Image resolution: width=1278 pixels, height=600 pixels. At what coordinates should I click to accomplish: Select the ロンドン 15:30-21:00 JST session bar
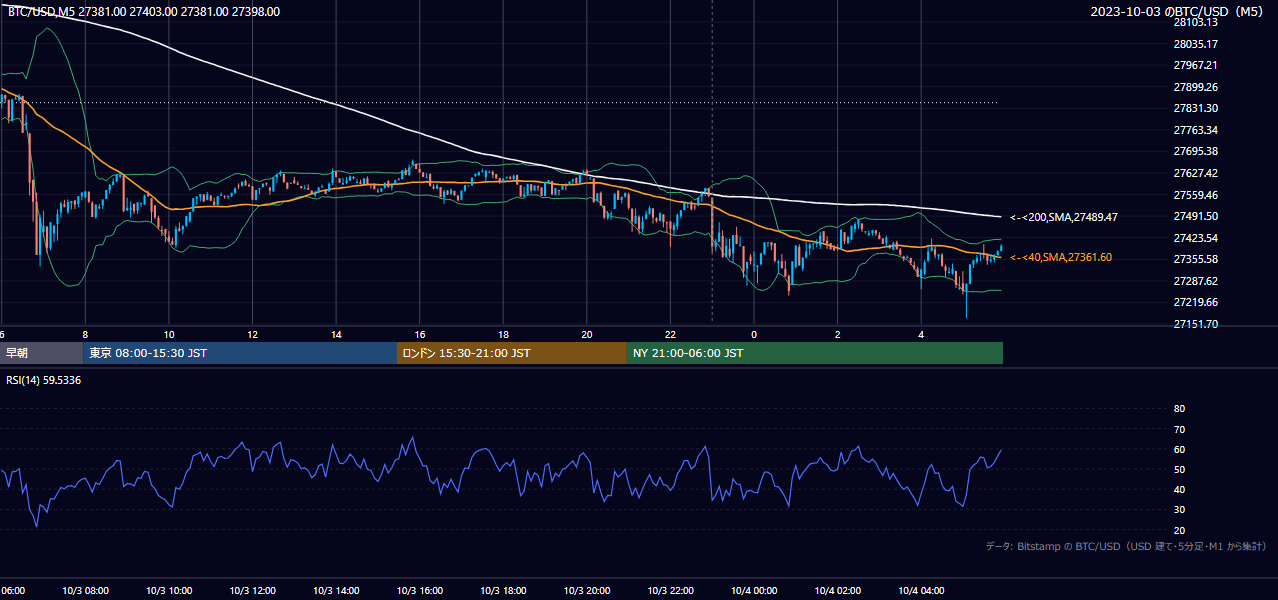512,353
